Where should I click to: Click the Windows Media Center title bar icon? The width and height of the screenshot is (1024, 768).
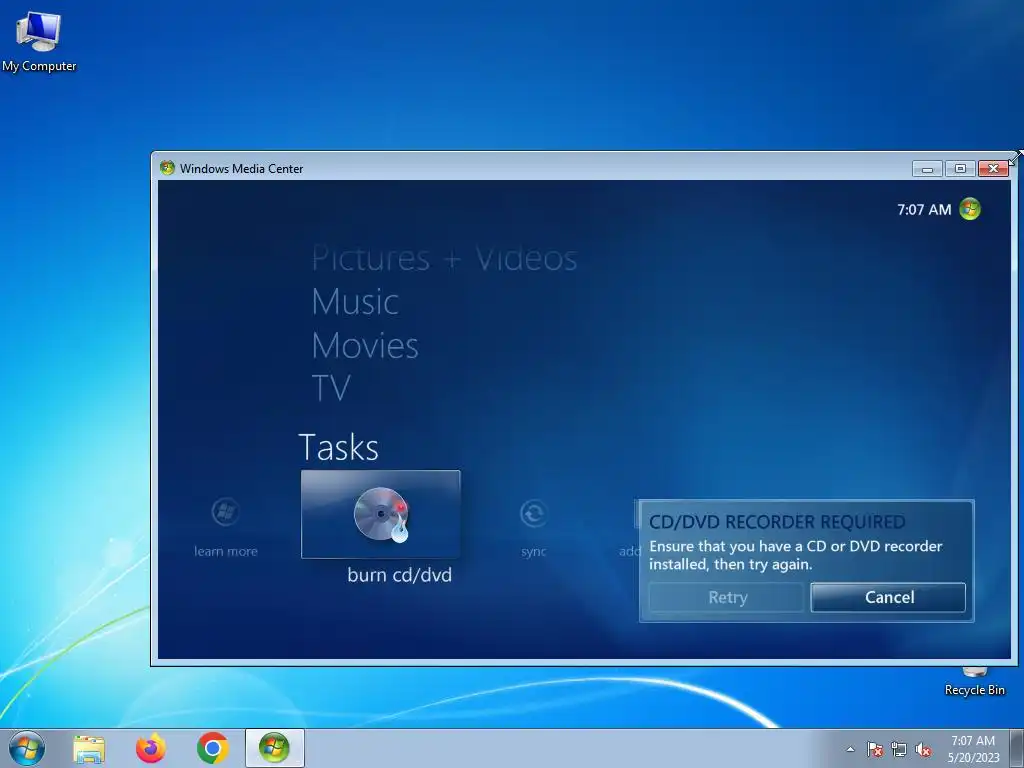[x=167, y=168]
